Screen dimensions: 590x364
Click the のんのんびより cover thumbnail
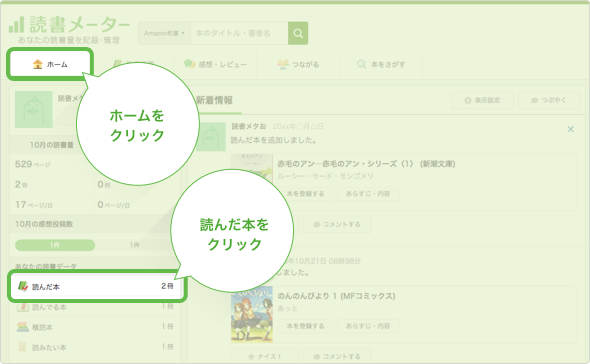click(252, 315)
